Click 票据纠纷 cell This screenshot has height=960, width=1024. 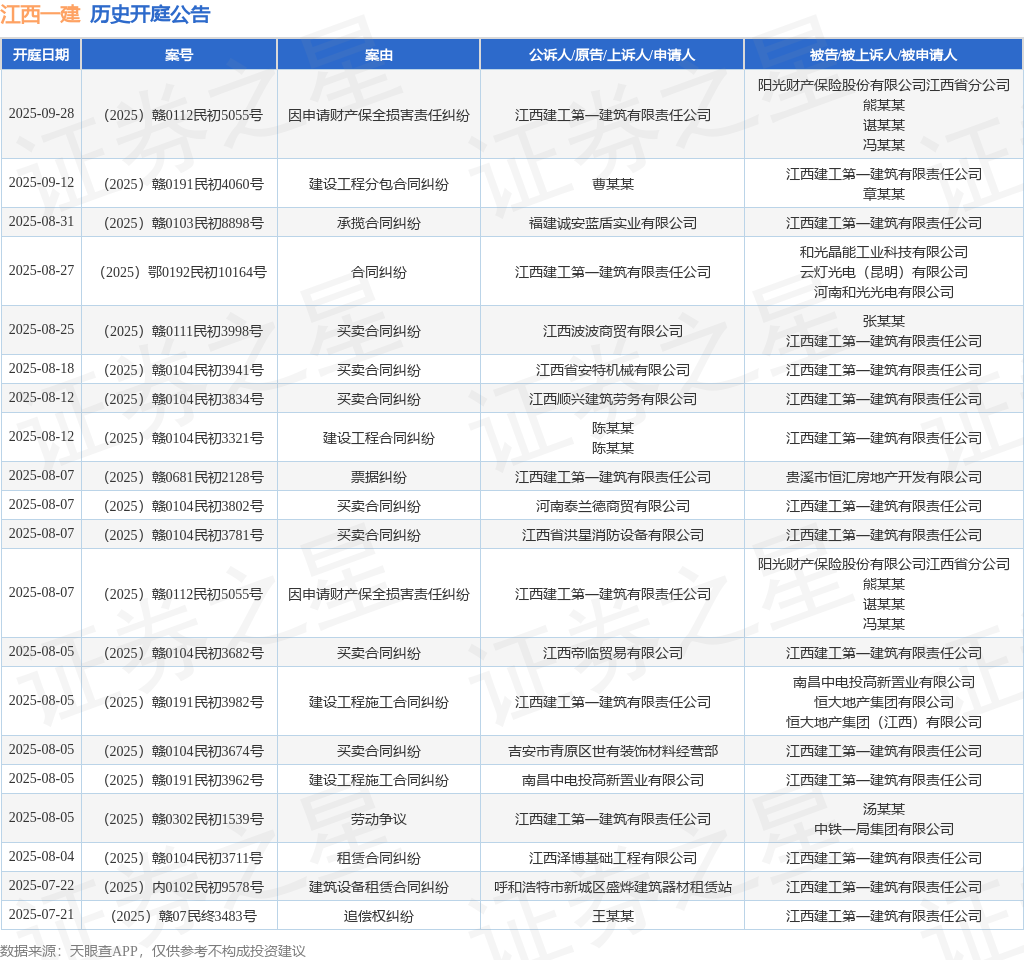(x=379, y=477)
